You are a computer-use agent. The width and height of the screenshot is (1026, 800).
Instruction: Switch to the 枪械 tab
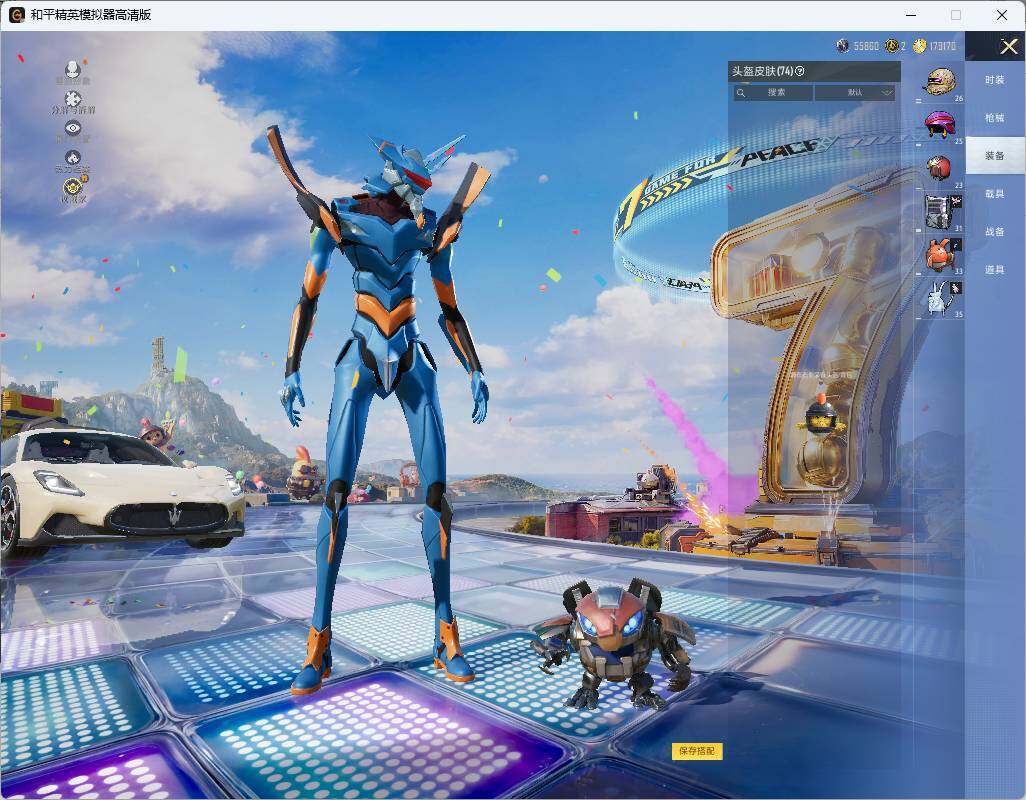pyautogui.click(x=995, y=118)
